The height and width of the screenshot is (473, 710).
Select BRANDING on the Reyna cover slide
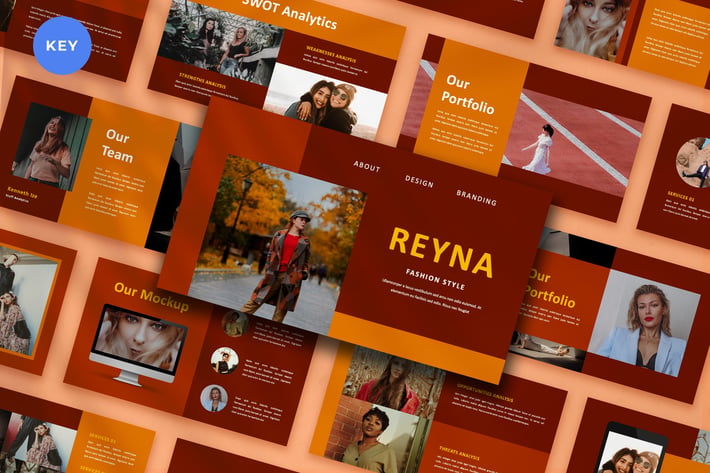476,198
